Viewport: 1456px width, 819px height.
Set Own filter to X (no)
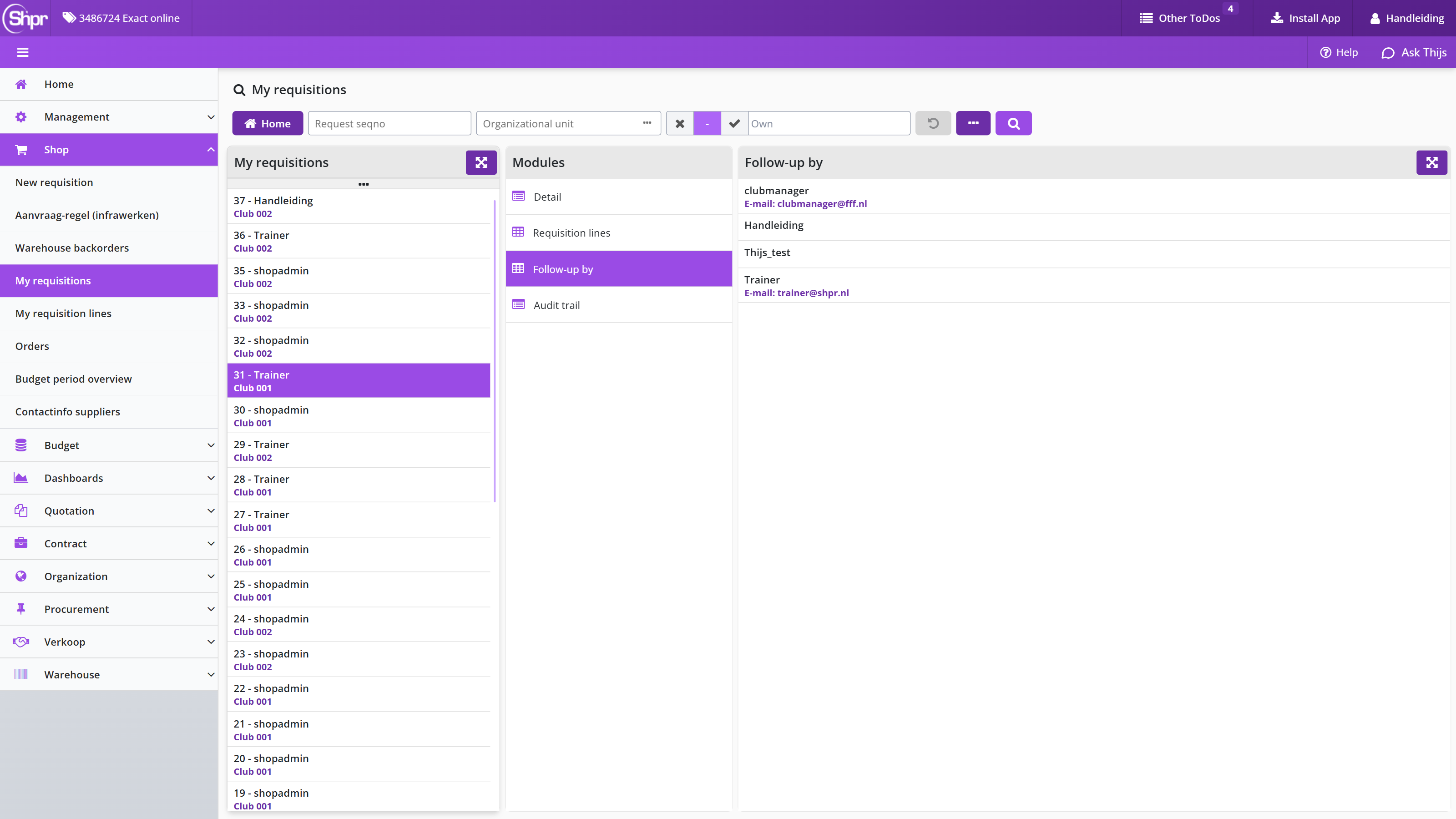680,123
